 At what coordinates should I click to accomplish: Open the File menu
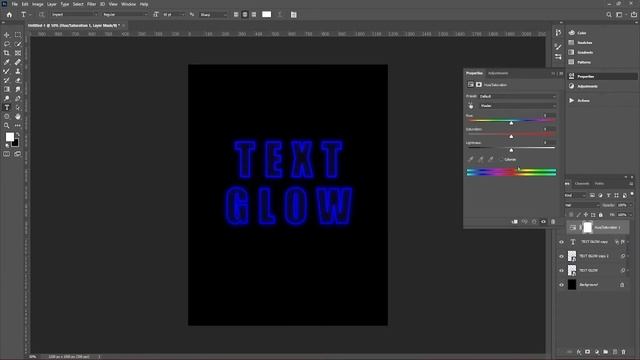(x=15, y=4)
